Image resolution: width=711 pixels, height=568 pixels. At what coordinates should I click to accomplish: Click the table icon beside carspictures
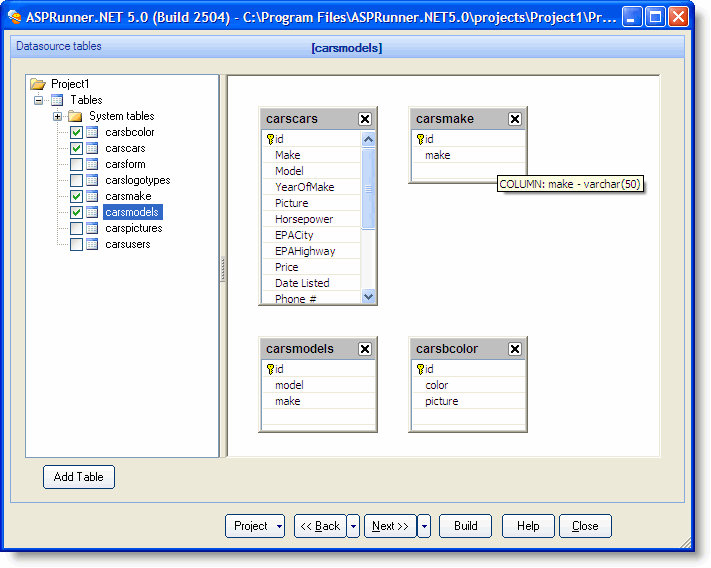coord(92,228)
